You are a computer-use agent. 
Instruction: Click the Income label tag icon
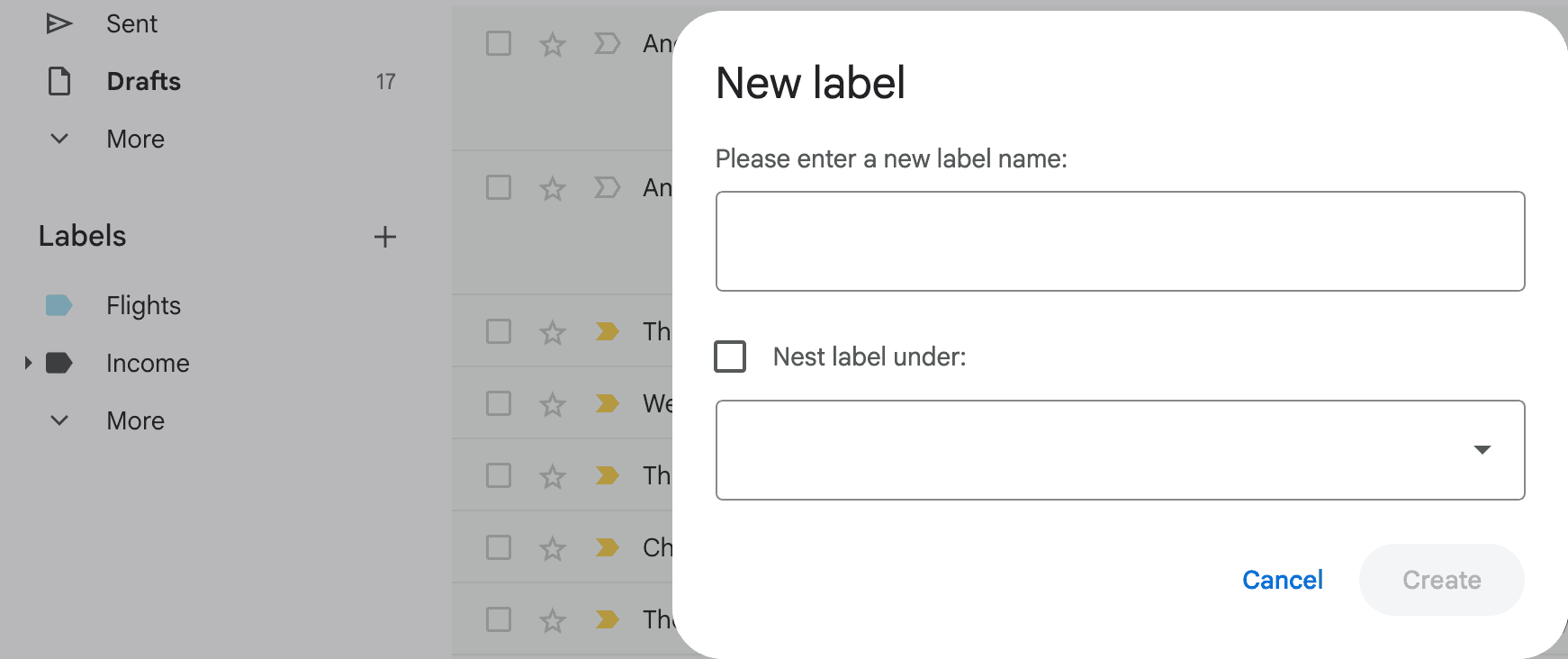(59, 363)
